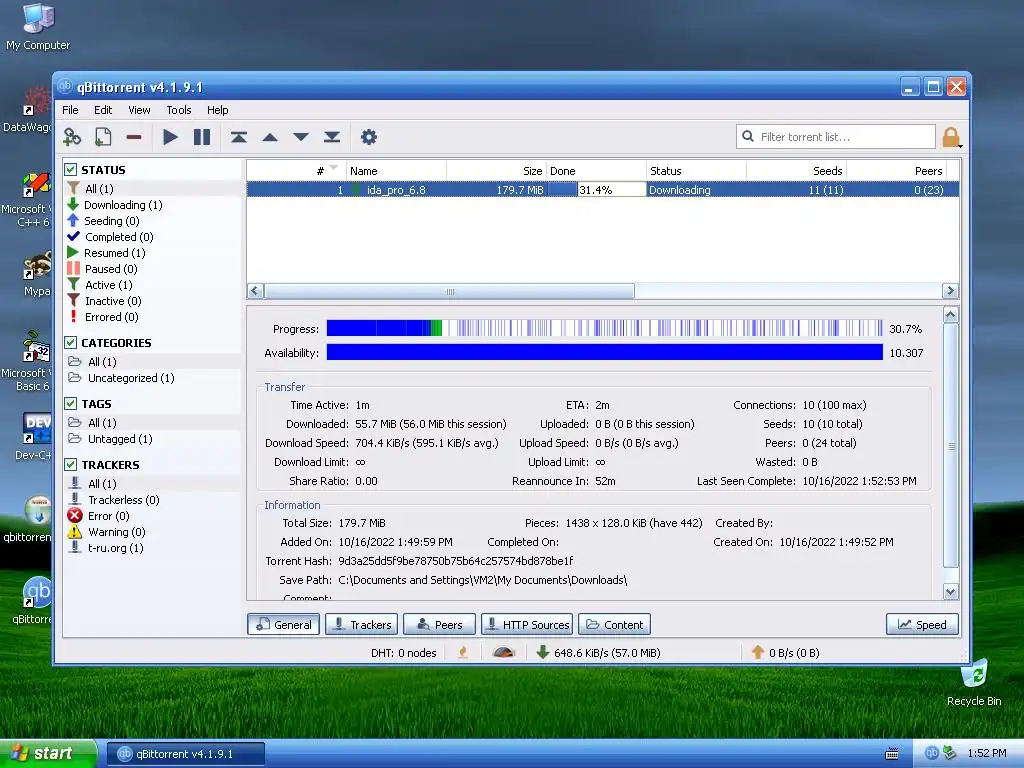Open the Speed graph button
The width and height of the screenshot is (1024, 768).
922,624
